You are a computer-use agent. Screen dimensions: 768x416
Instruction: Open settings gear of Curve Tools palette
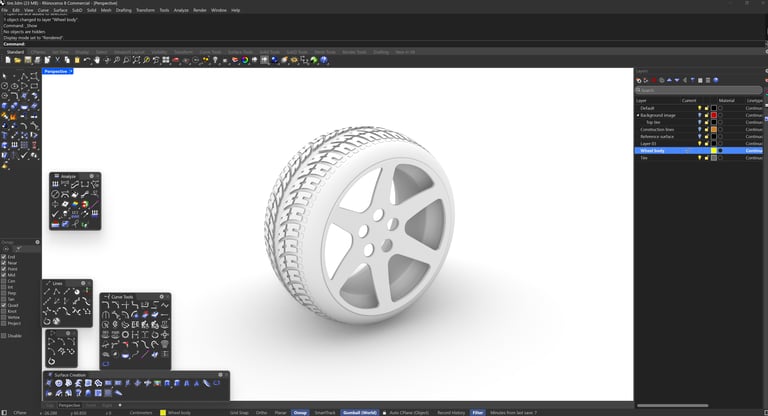point(159,296)
